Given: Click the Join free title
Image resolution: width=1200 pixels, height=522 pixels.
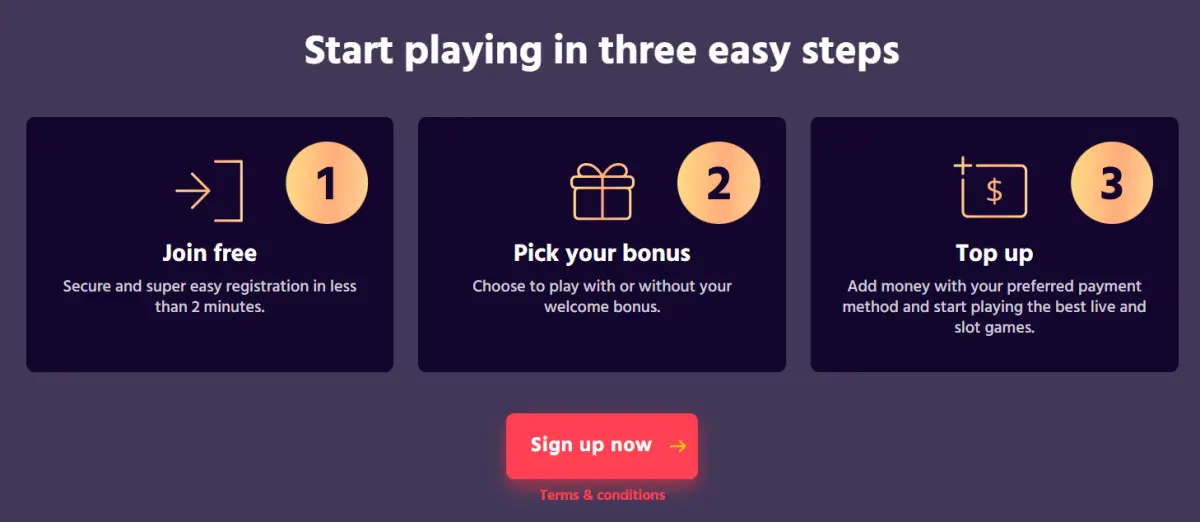Looking at the screenshot, I should coord(210,252).
